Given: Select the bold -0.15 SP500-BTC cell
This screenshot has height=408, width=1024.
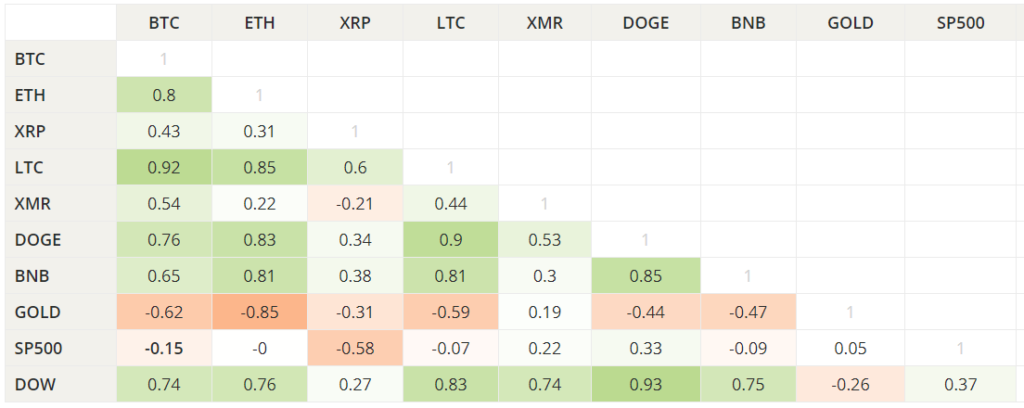Looking at the screenshot, I should click(x=163, y=348).
